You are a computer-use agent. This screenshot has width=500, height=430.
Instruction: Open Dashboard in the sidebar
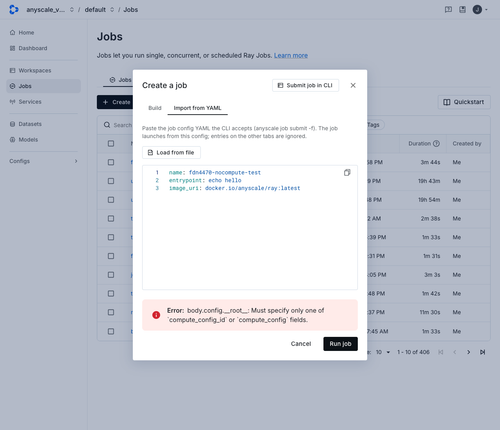point(28,48)
